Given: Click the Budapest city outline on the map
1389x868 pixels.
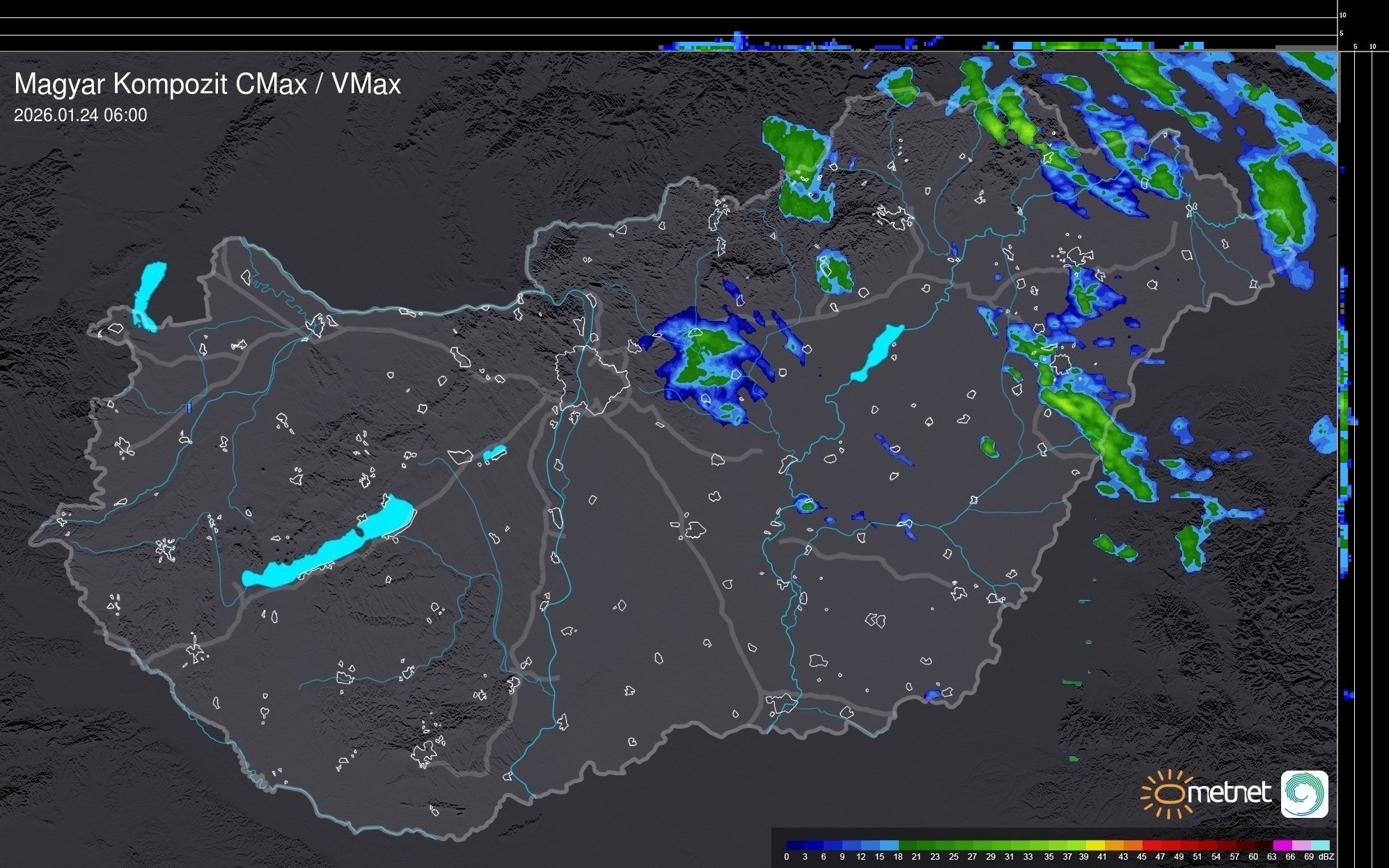Looking at the screenshot, I should click(592, 379).
